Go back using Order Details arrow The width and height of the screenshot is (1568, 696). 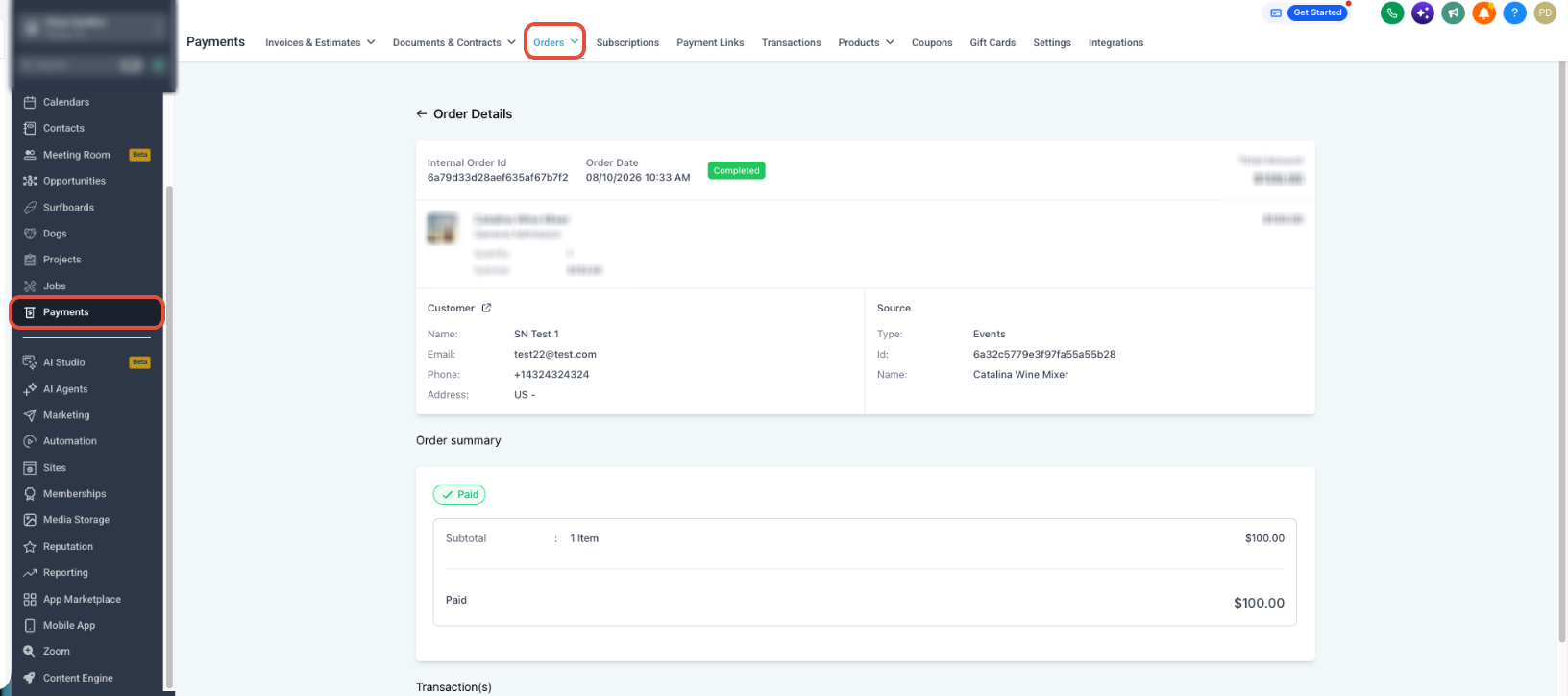[x=421, y=113]
